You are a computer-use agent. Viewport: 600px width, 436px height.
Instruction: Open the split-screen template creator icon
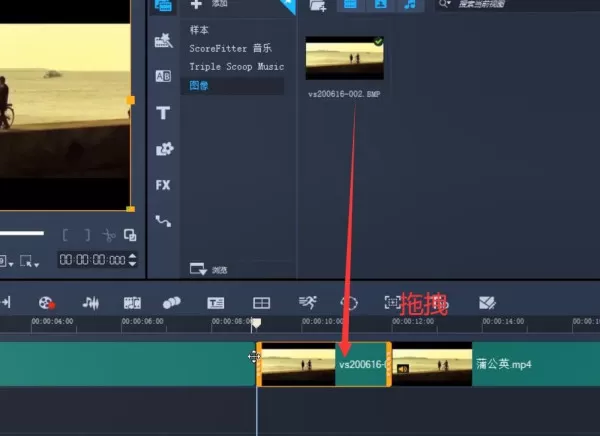tap(262, 303)
